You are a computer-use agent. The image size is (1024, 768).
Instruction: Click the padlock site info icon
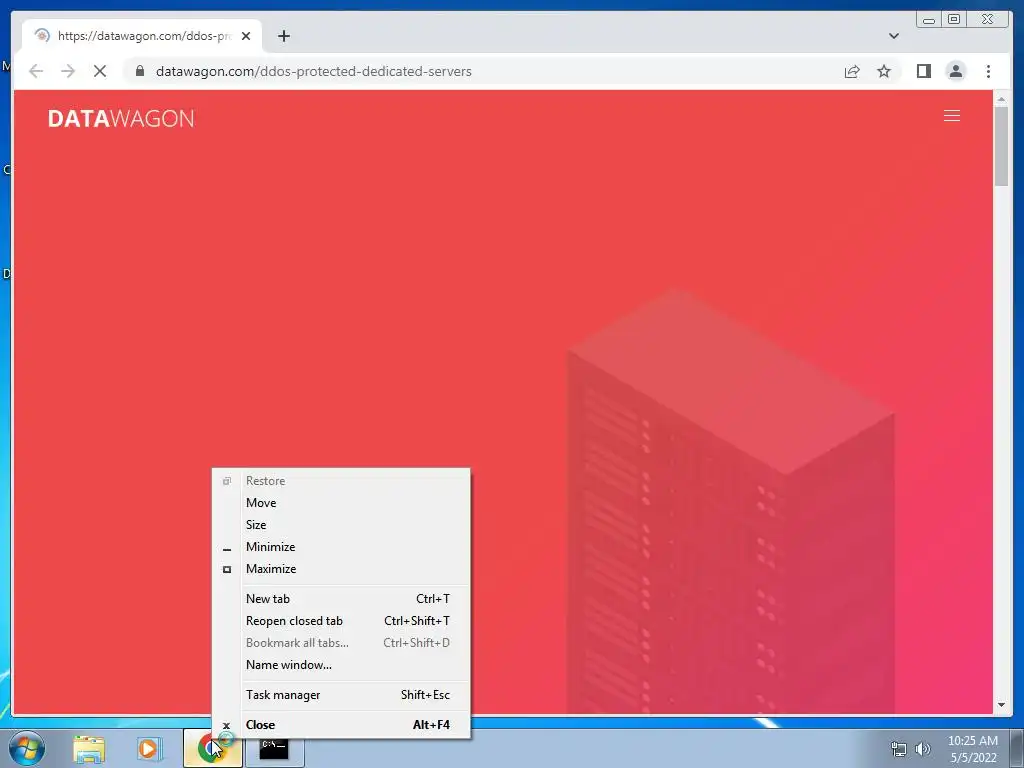pyautogui.click(x=139, y=71)
